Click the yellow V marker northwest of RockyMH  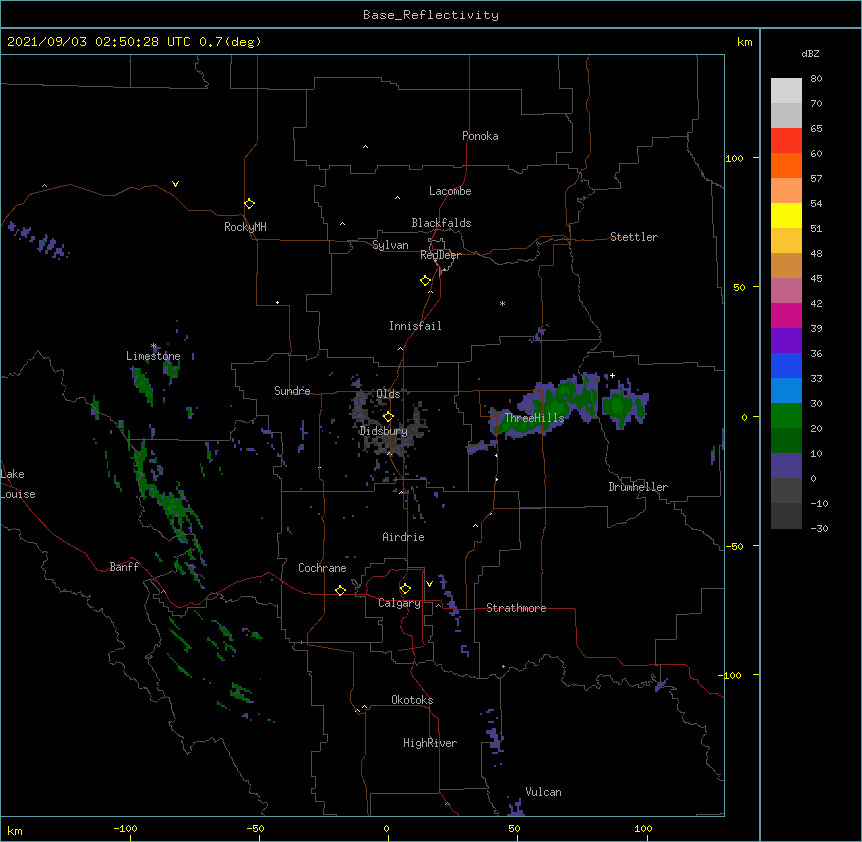pyautogui.click(x=175, y=184)
